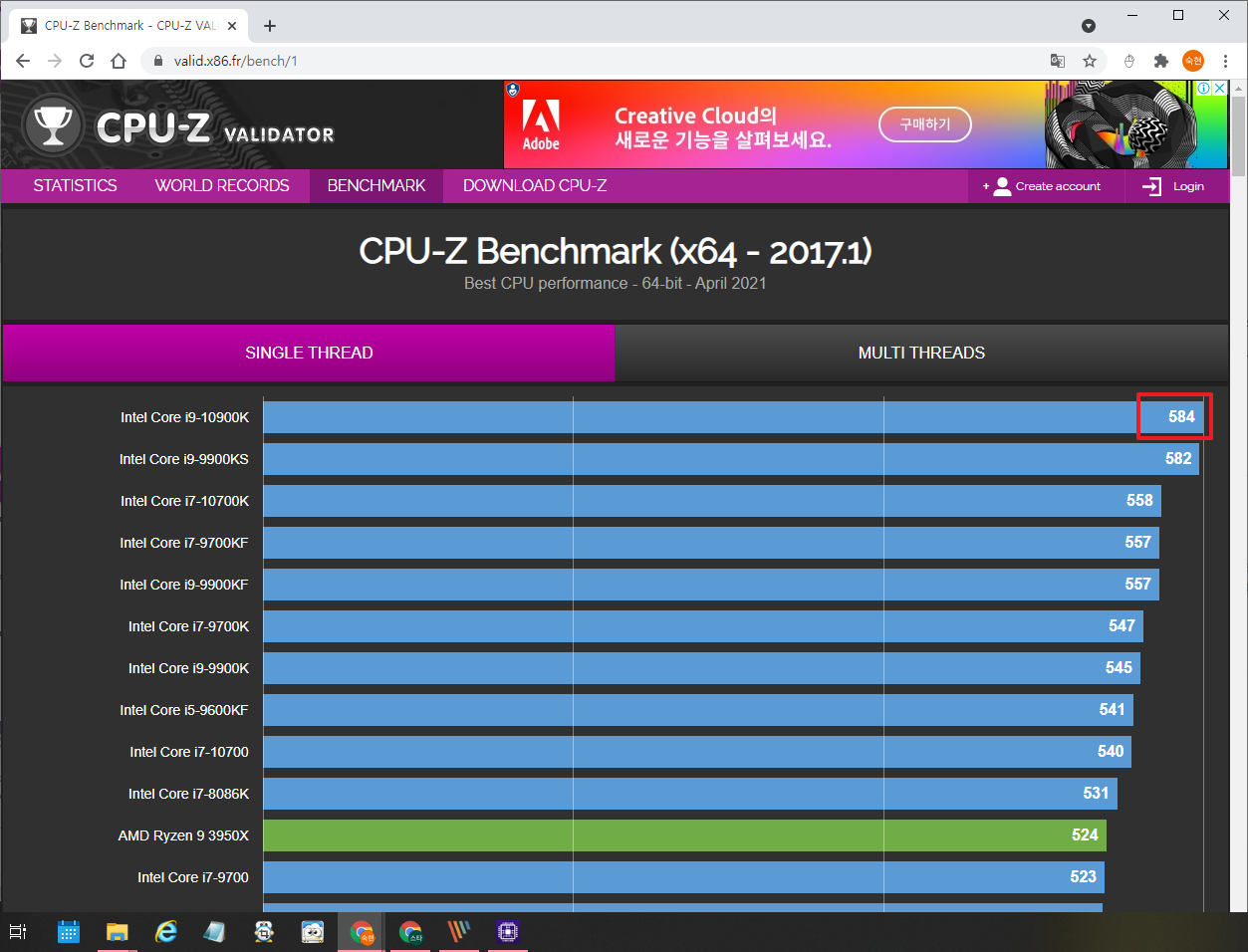Click the 구매하기 button in the Adobe ad
This screenshot has width=1248, height=952.
click(x=924, y=124)
